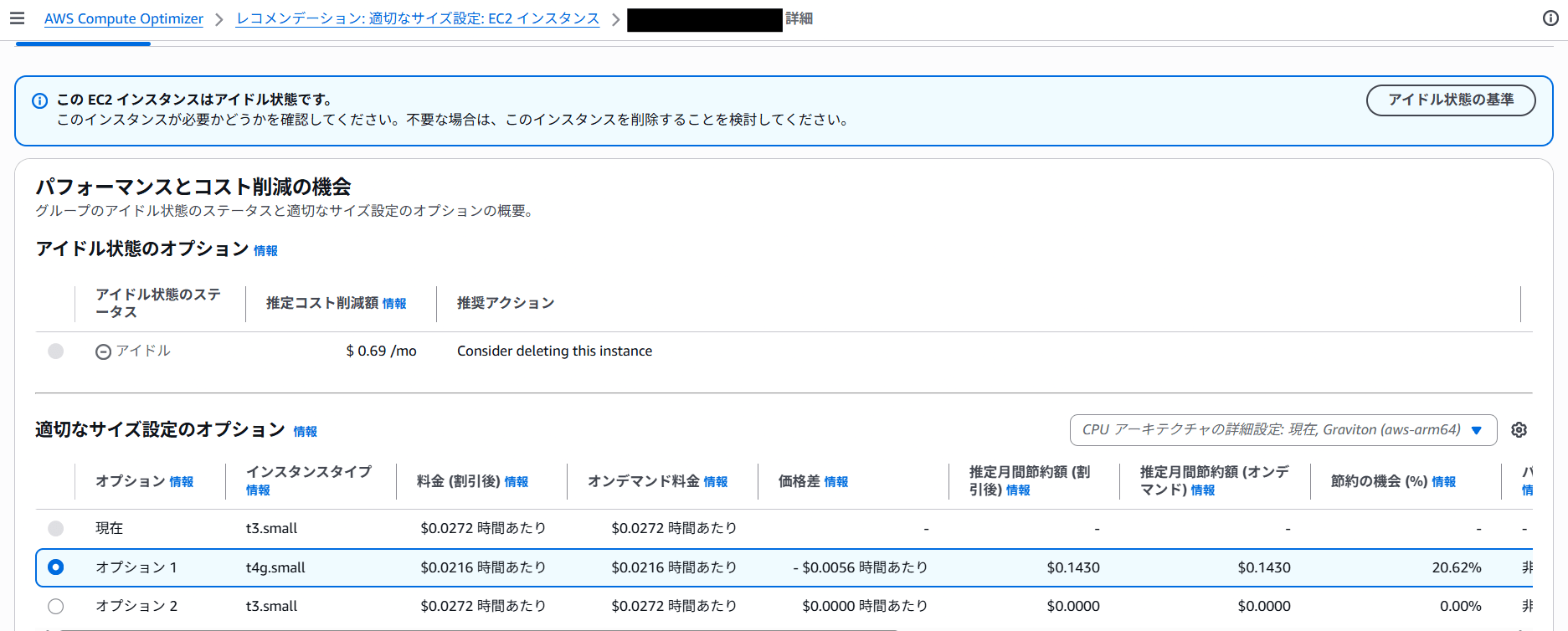Open the info panel icon at top right
Image resolution: width=1568 pixels, height=631 pixels.
[1550, 18]
